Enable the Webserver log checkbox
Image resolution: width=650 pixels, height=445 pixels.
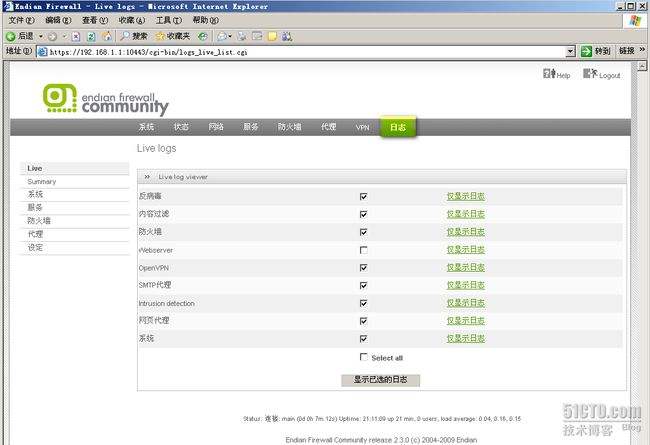(x=364, y=250)
